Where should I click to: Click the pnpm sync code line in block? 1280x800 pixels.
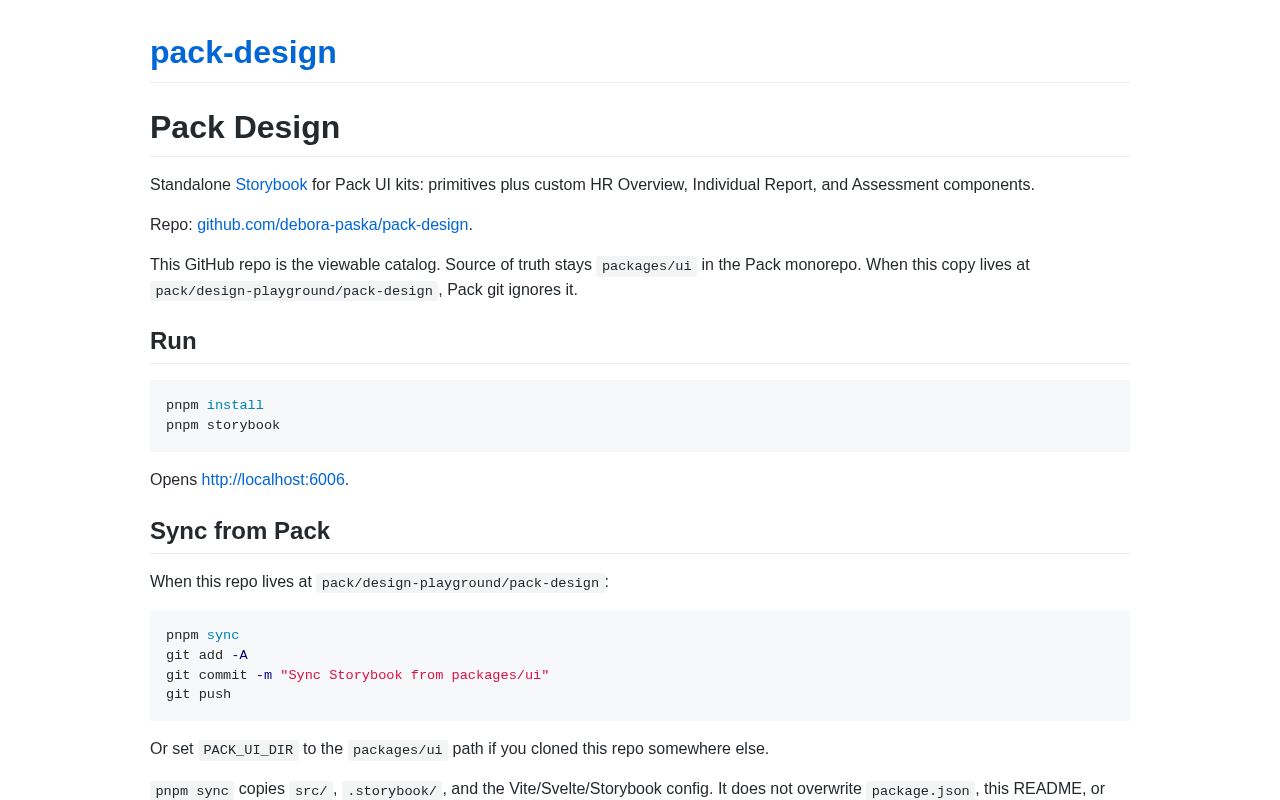pos(203,636)
